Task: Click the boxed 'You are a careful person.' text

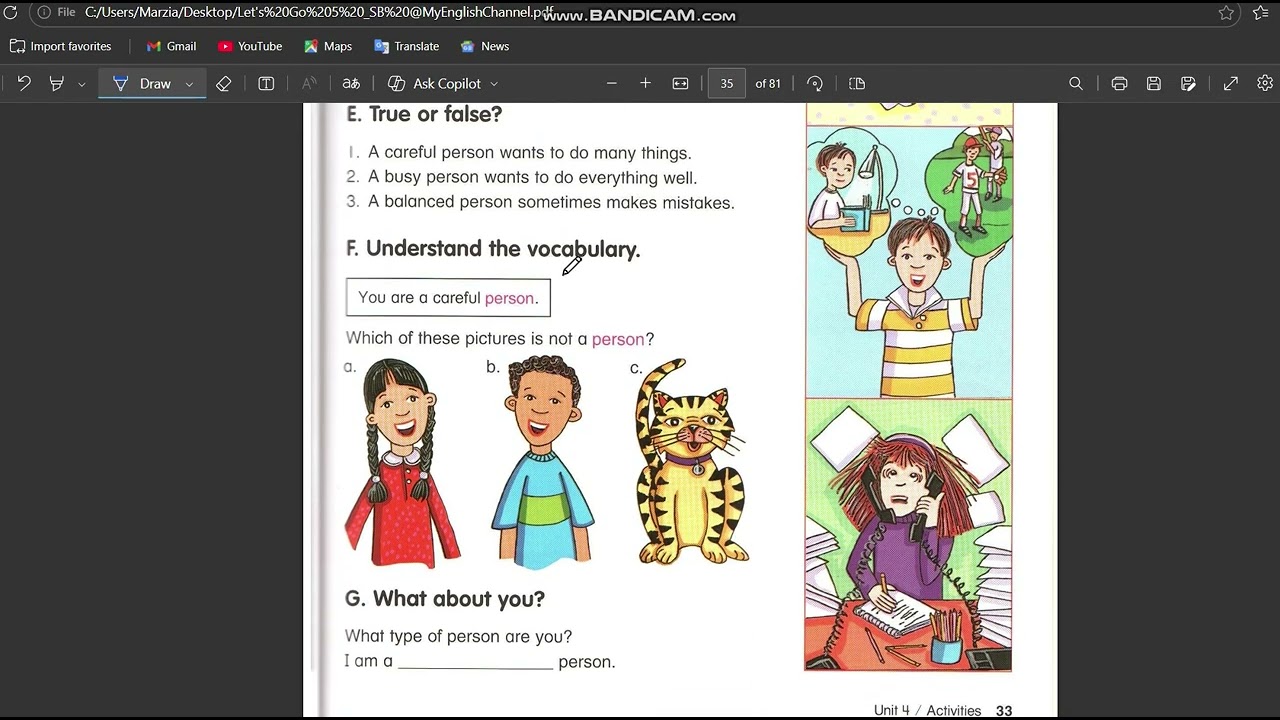Action: [448, 298]
